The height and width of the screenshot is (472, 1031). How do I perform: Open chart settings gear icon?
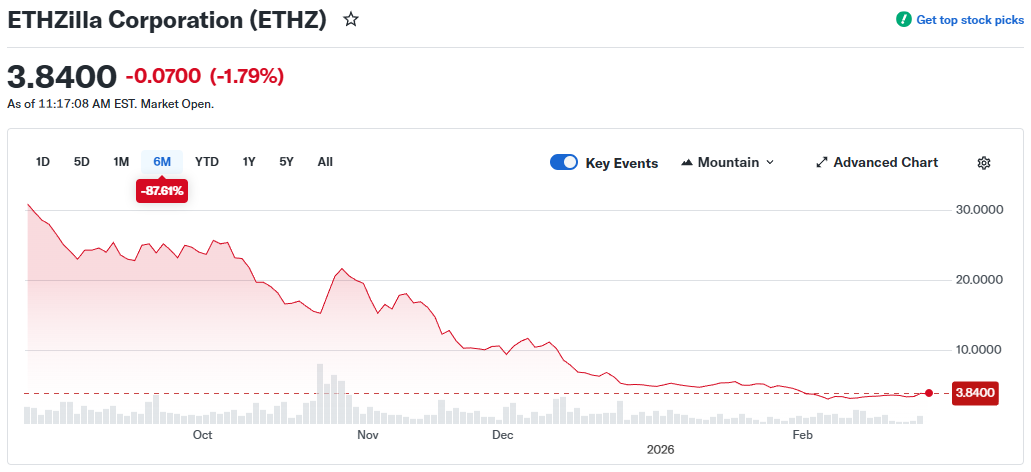tap(984, 163)
